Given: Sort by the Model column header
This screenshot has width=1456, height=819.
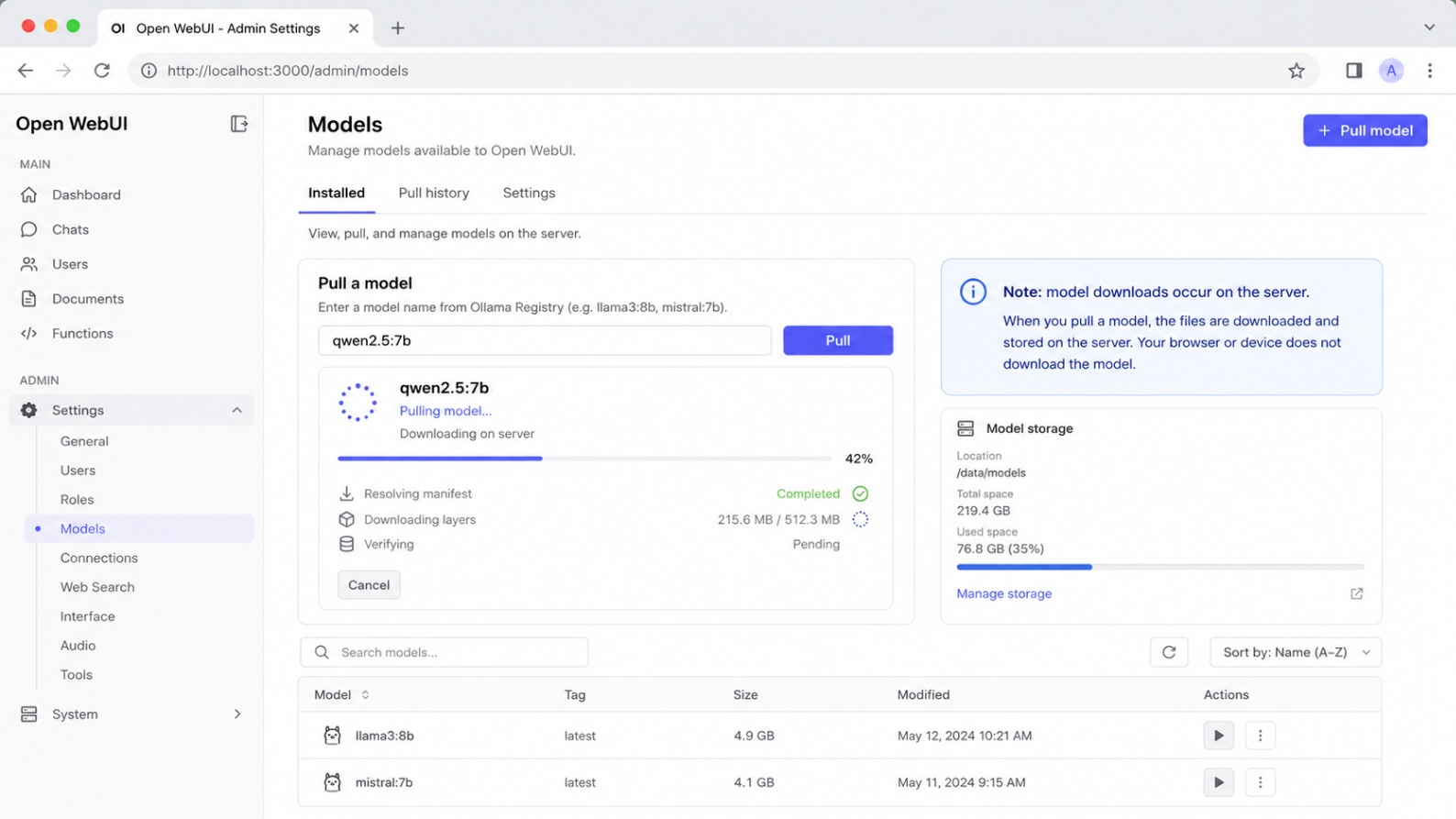Looking at the screenshot, I should tap(341, 694).
